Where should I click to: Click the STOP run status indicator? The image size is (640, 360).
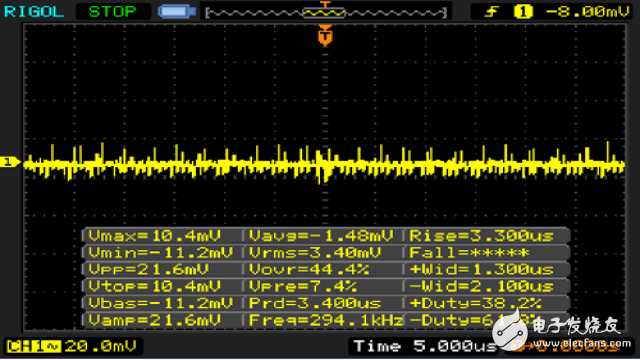[112, 11]
